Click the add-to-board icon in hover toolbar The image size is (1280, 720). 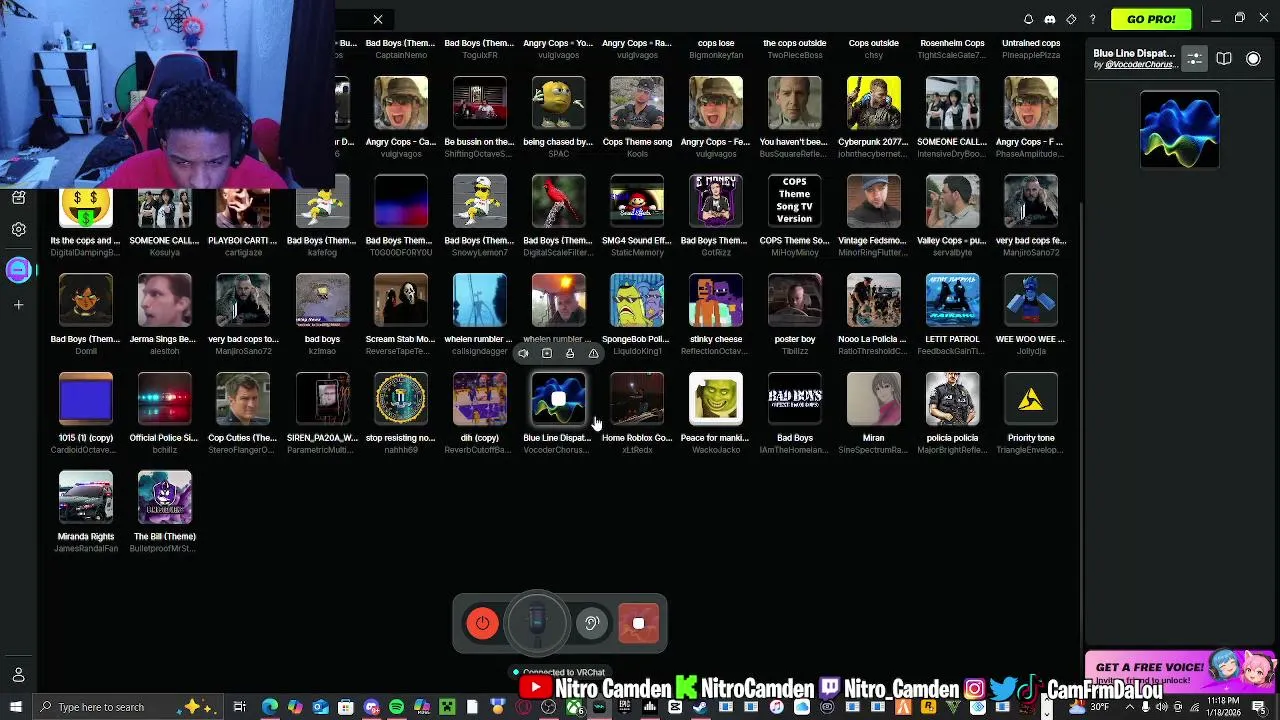547,353
